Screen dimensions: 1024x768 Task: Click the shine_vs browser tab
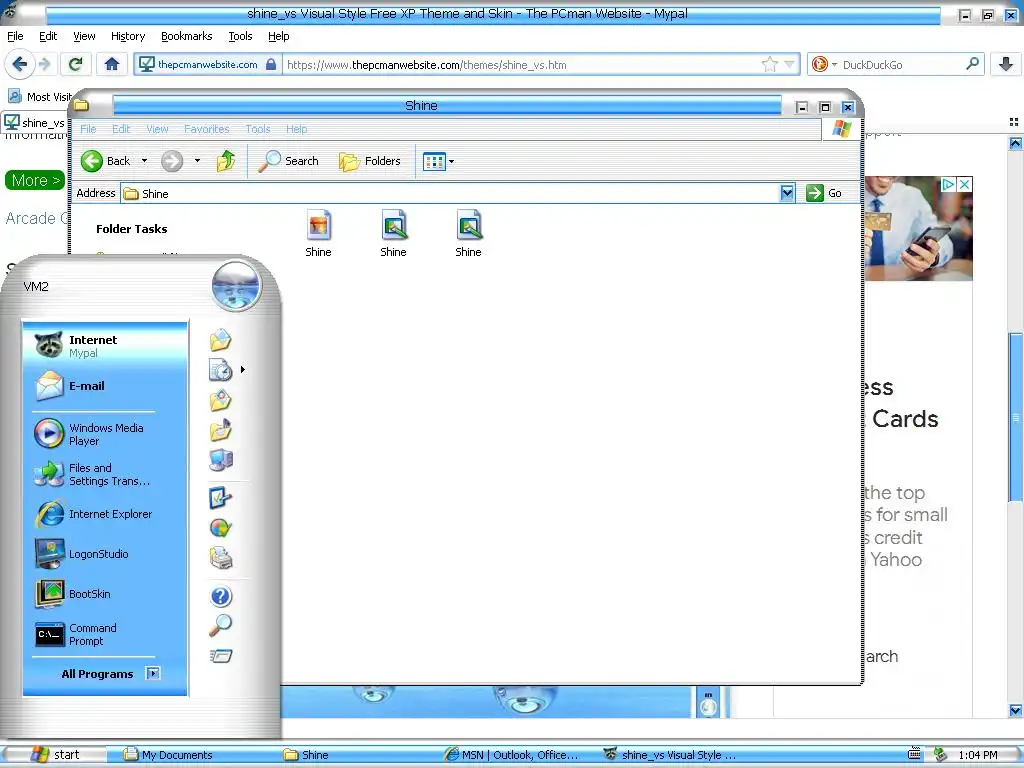point(35,122)
